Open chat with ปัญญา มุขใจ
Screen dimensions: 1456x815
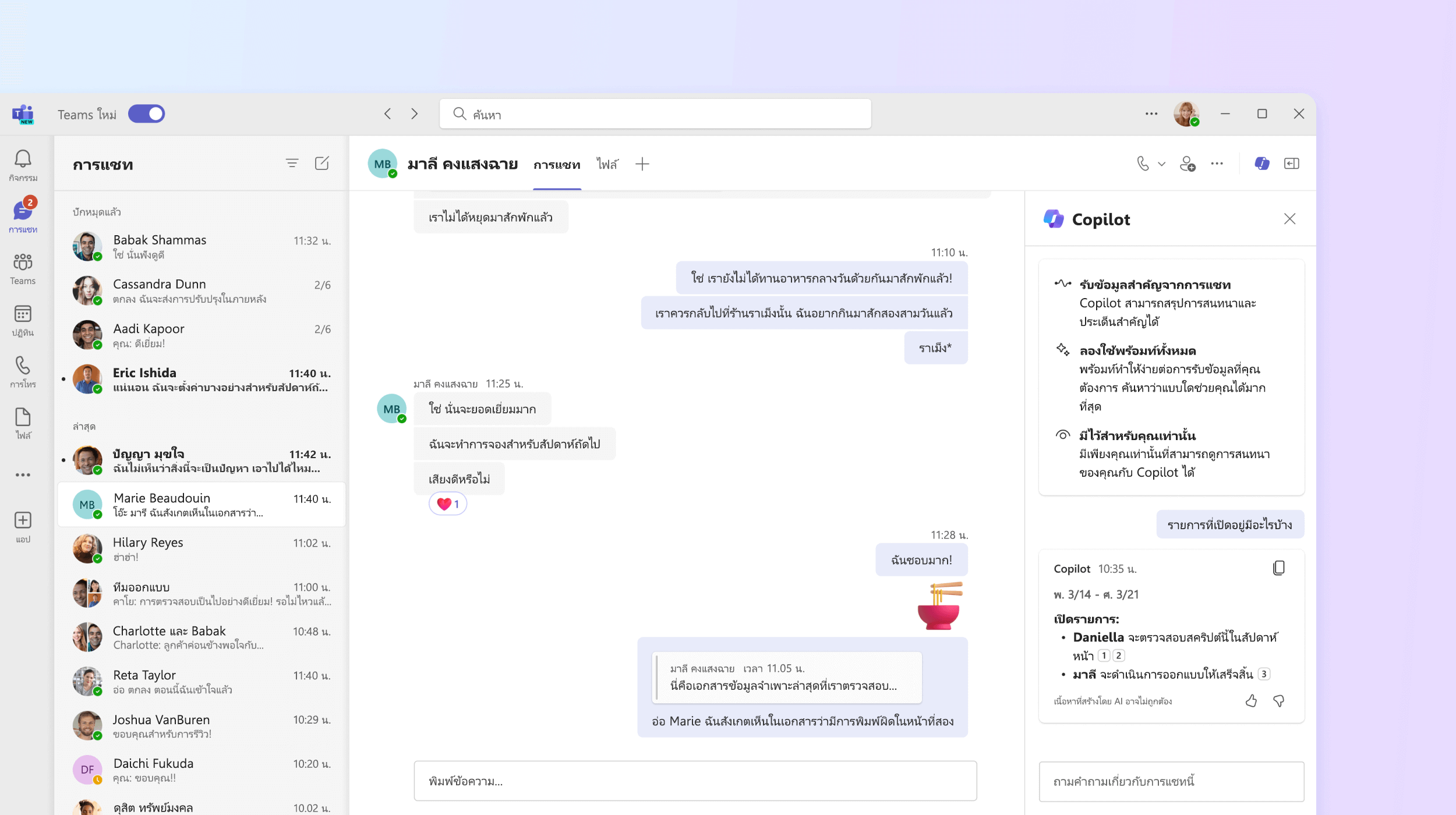(x=202, y=460)
